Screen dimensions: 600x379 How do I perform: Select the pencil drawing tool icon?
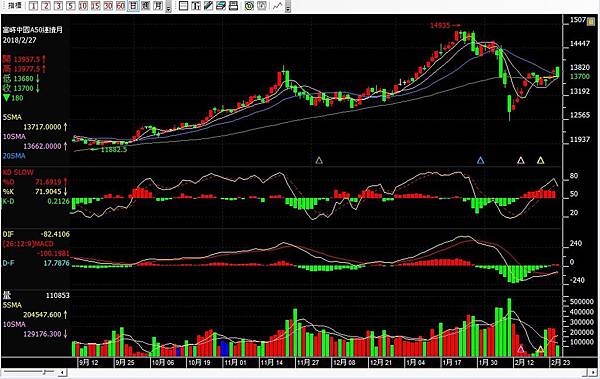(208, 6)
